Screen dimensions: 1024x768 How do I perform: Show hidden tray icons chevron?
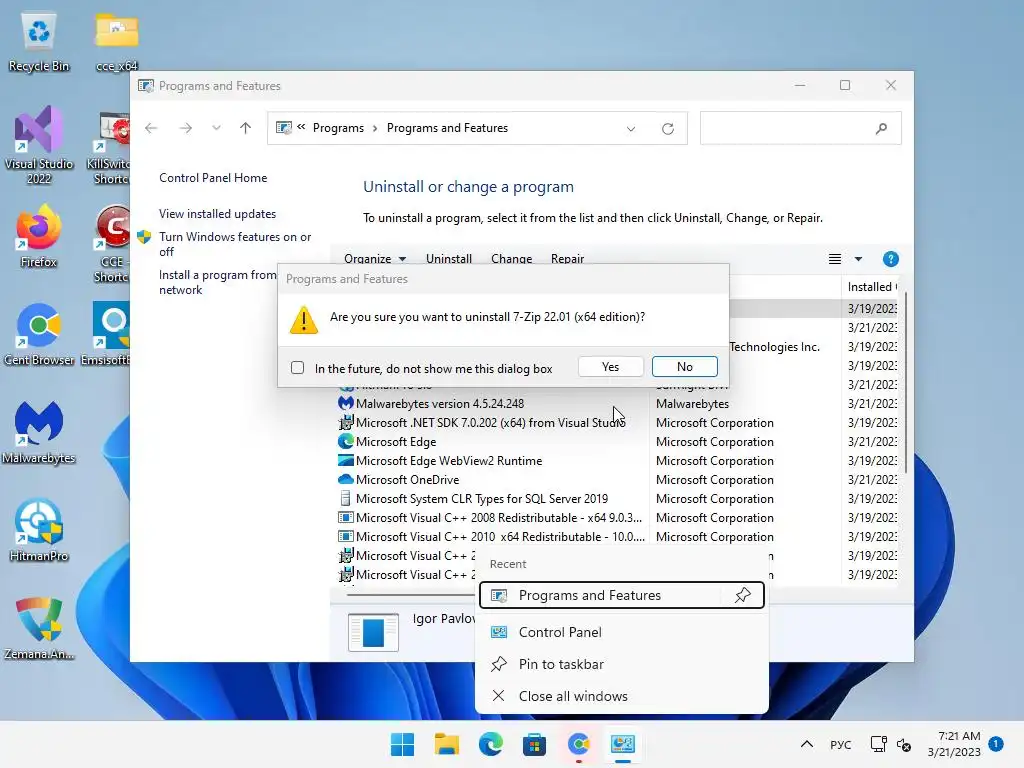[x=807, y=744]
